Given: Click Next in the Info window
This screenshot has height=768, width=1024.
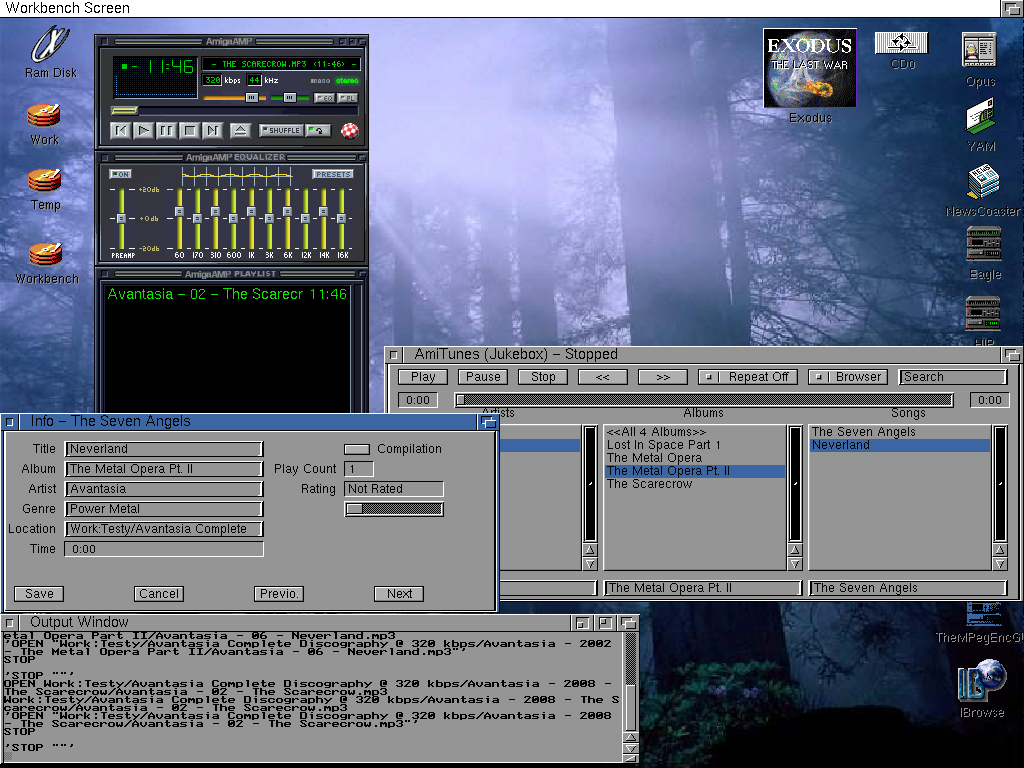Looking at the screenshot, I should [399, 594].
